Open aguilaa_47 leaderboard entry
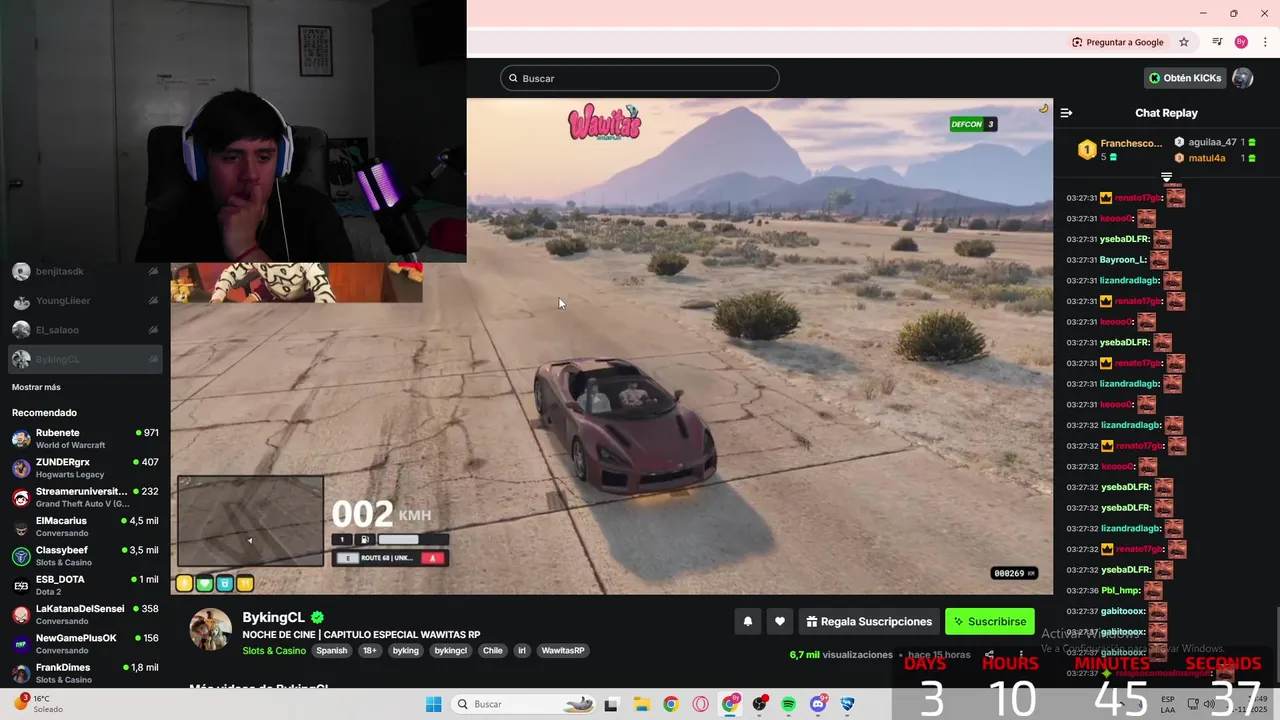This screenshot has width=1280, height=720. pyautogui.click(x=1214, y=143)
